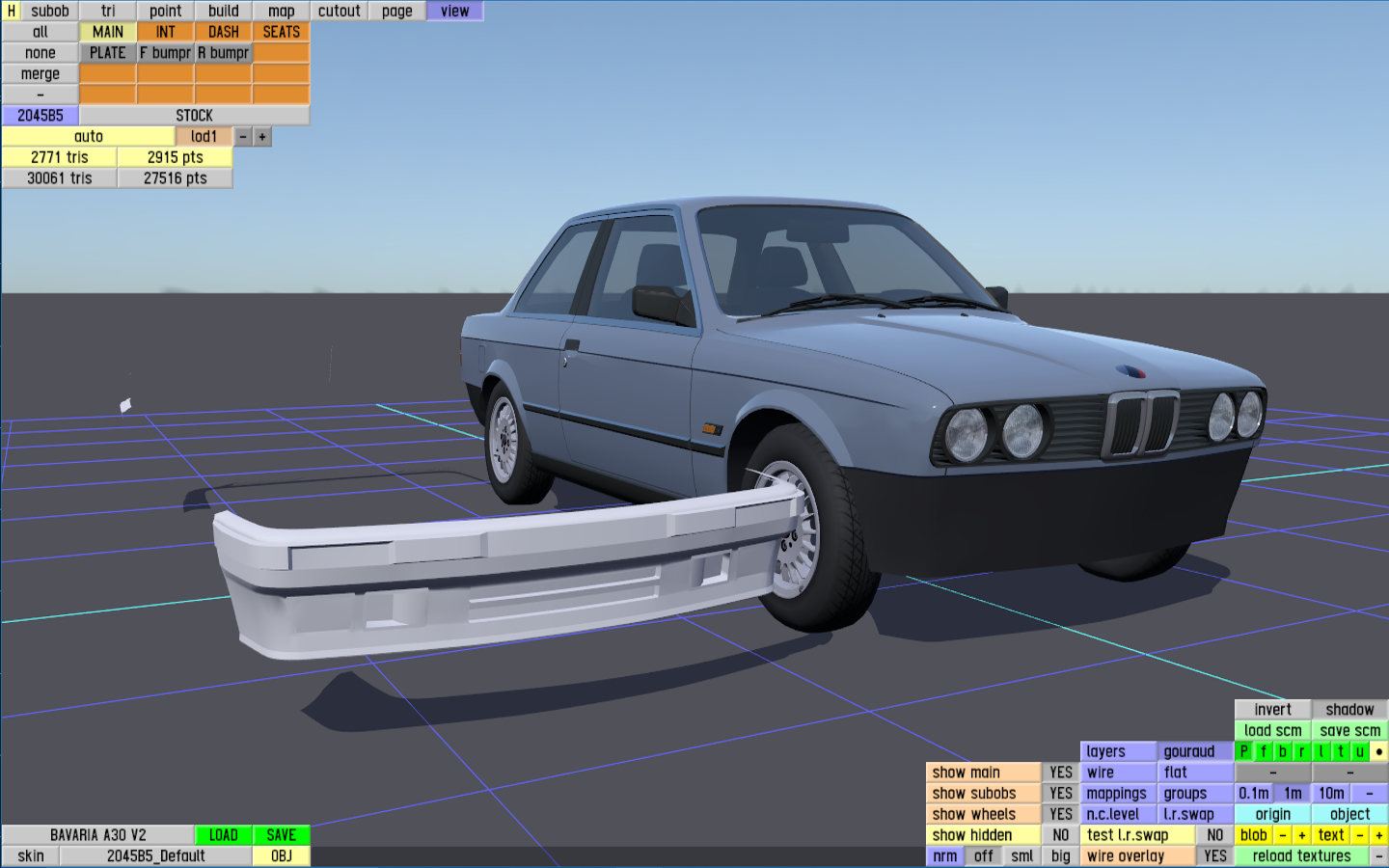Image resolution: width=1389 pixels, height=868 pixels.
Task: Click the yellow H button in the top bar
Action: [x=12, y=11]
